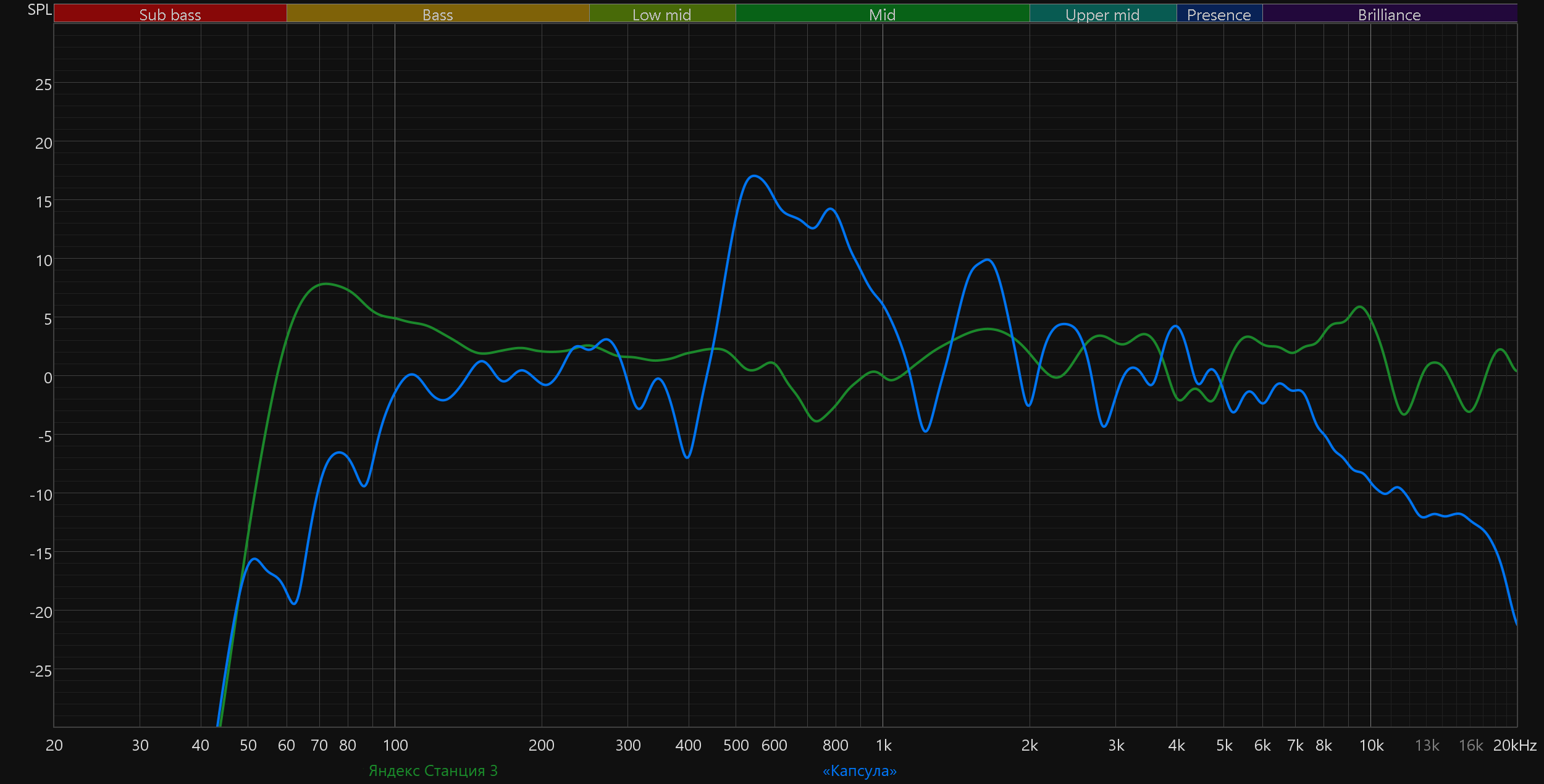Click the Яндекс Станция 3 legend label
Screen dimensions: 1544x784
[433, 770]
